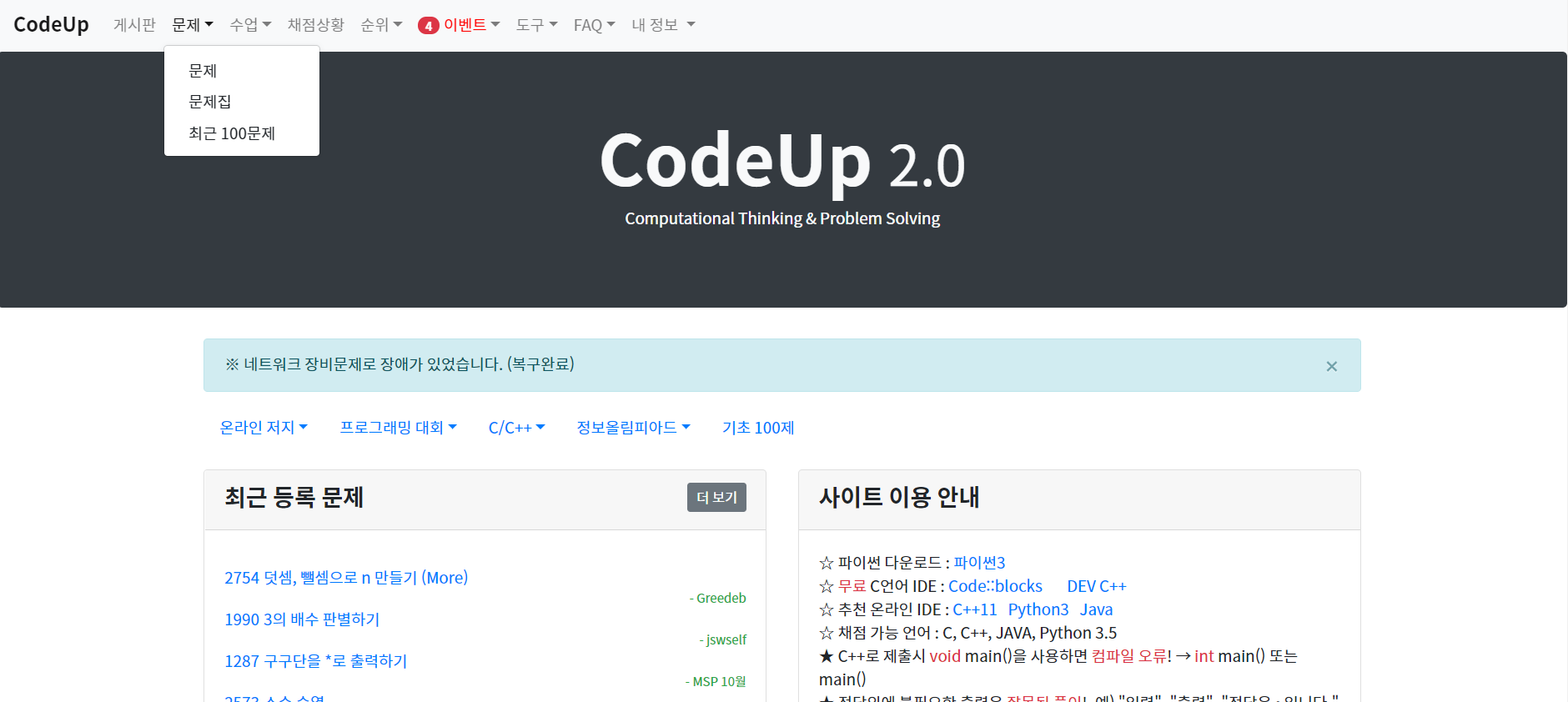Click the network outage notice text
This screenshot has width=1568, height=702.
coord(400,364)
